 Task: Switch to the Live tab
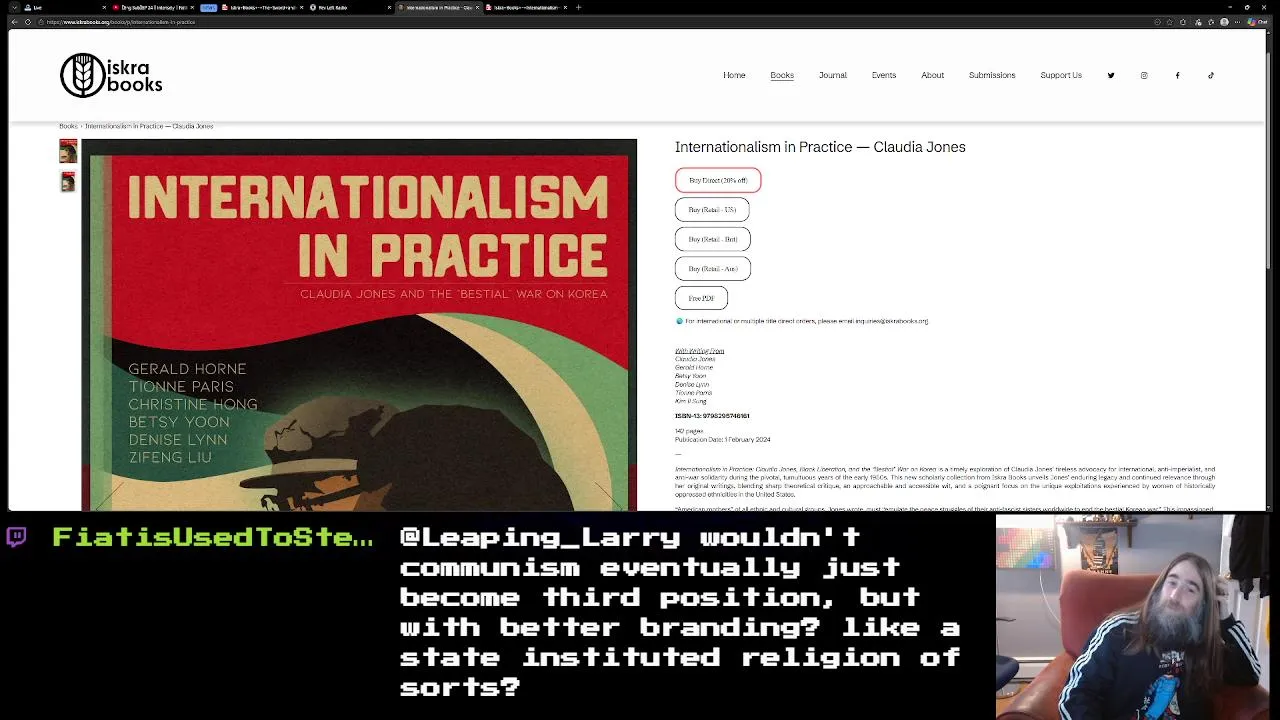(x=65, y=7)
